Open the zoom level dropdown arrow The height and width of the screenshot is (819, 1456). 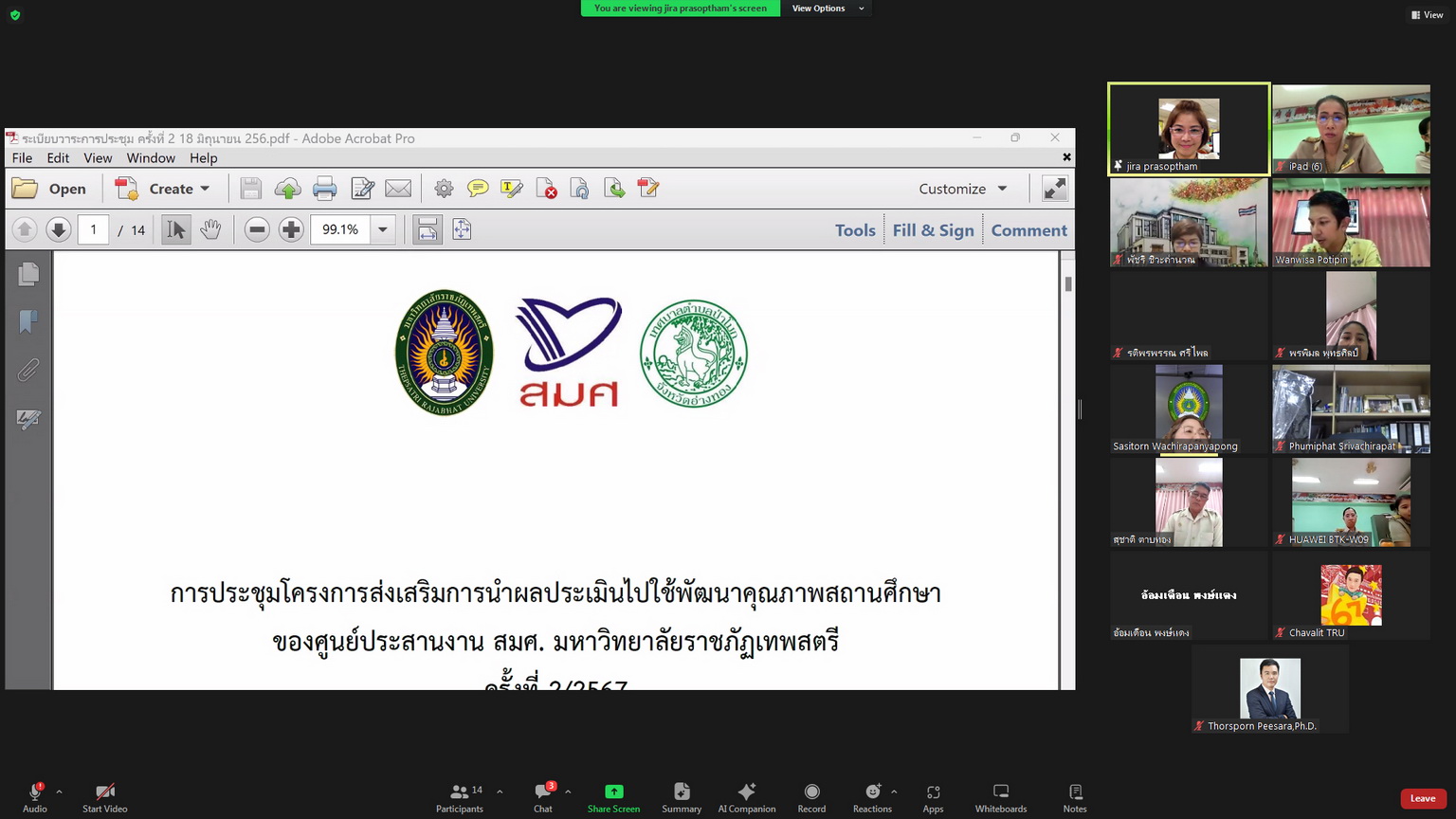click(x=383, y=229)
